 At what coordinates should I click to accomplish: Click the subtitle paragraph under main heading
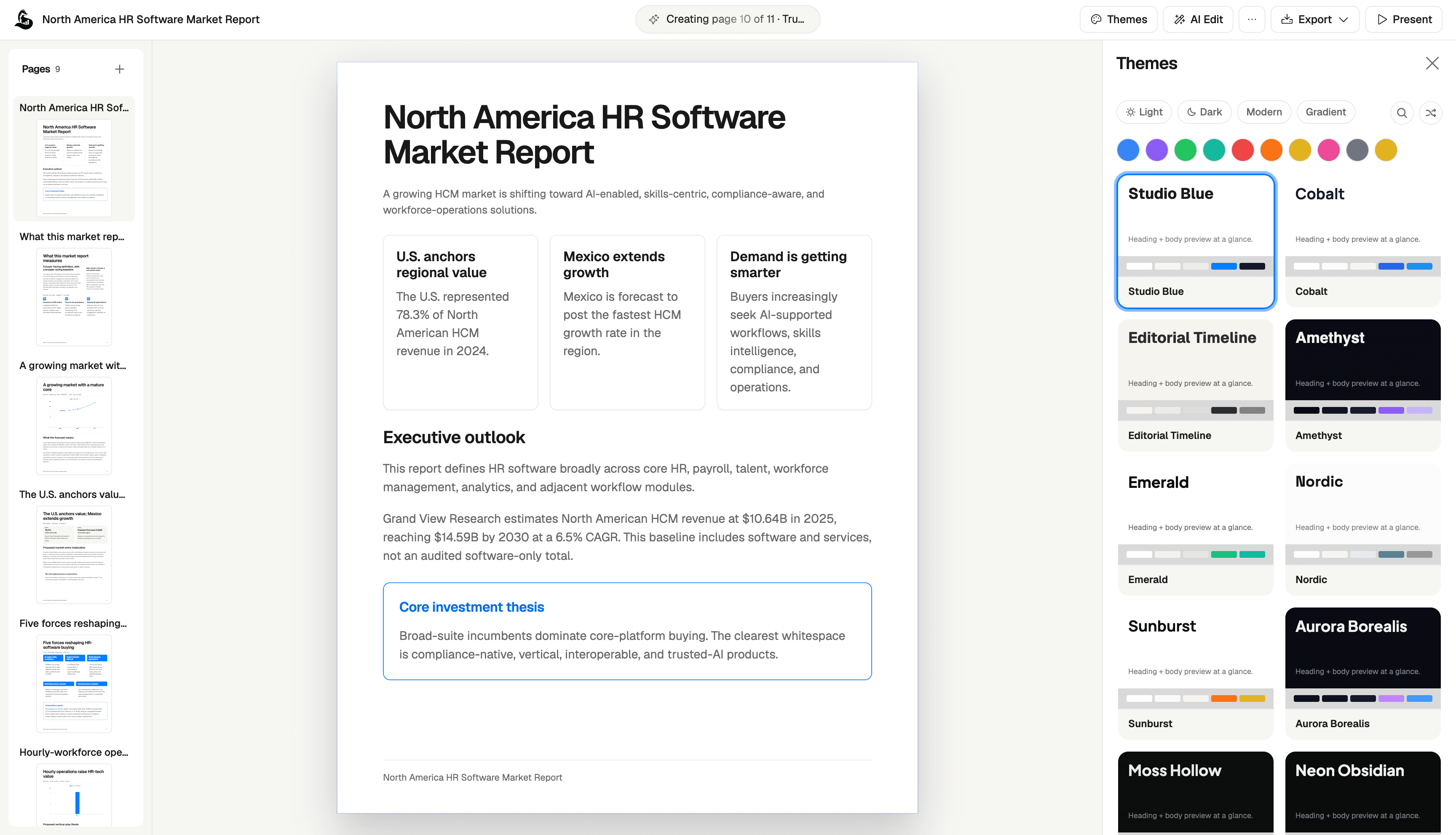coord(603,202)
